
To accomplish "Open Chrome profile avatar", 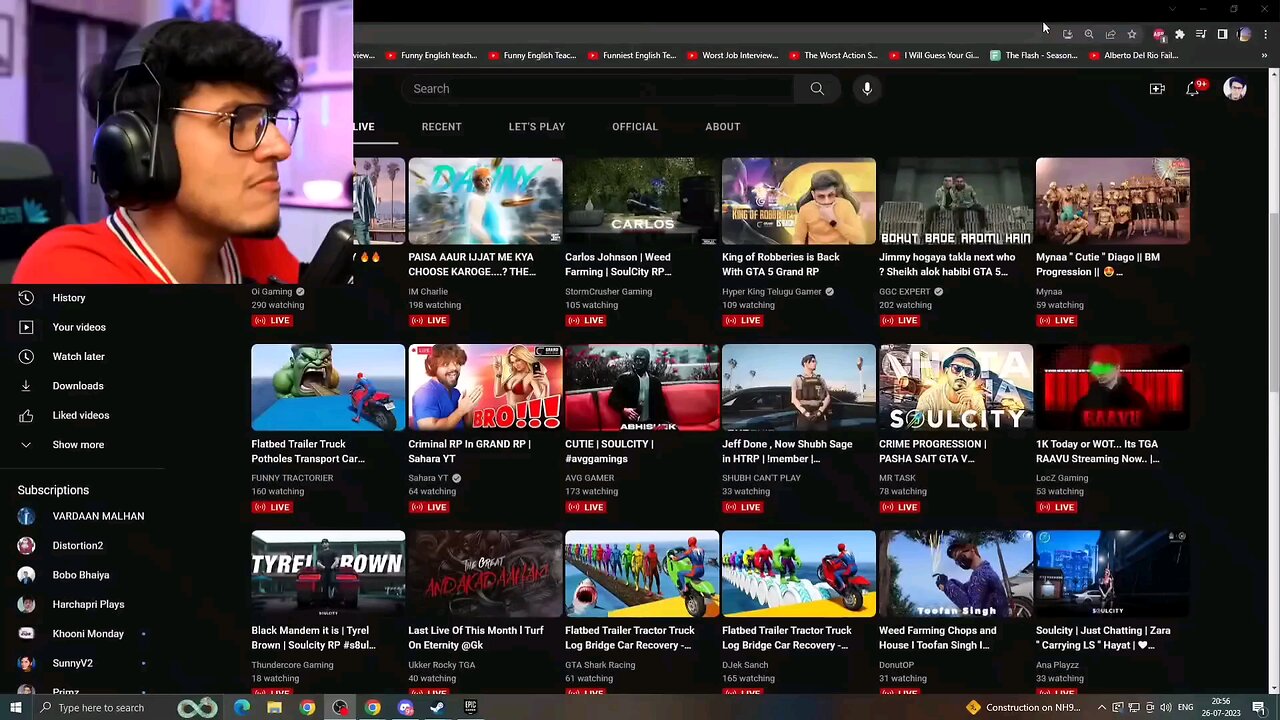I will pos(1244,34).
